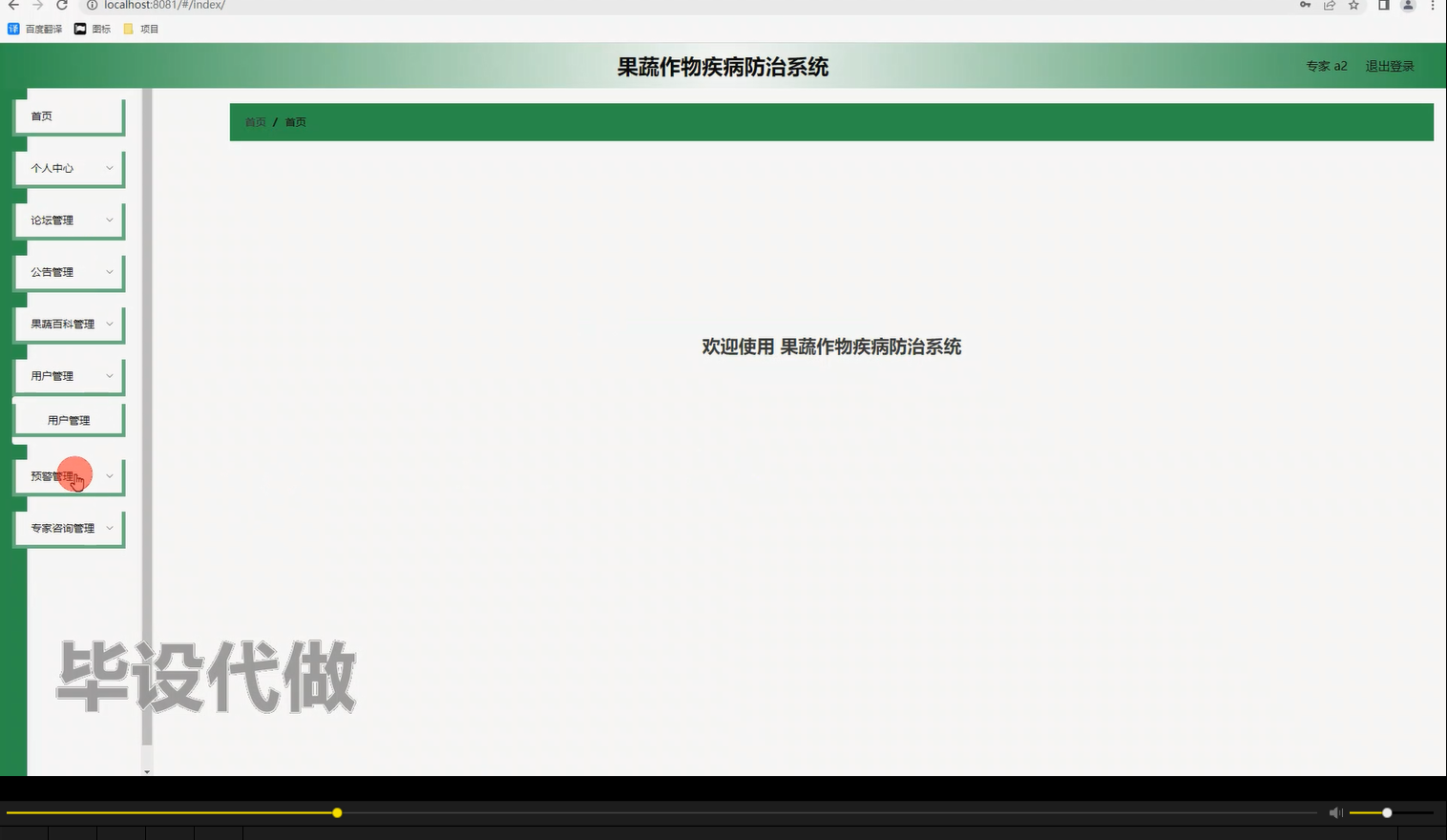The image size is (1447, 840).
Task: Expand 果蔬百科管理 in the sidebar
Action: pos(68,324)
